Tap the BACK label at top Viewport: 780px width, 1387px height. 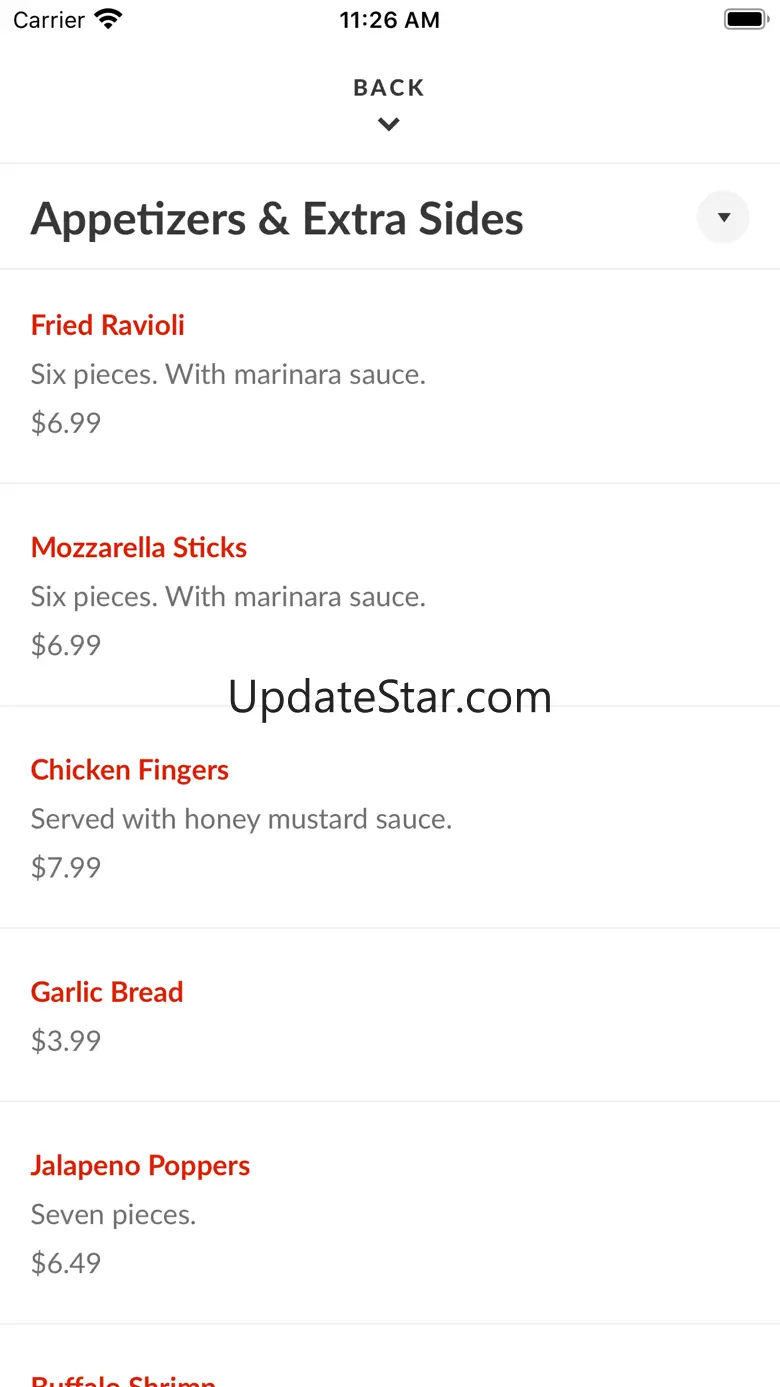(x=389, y=88)
